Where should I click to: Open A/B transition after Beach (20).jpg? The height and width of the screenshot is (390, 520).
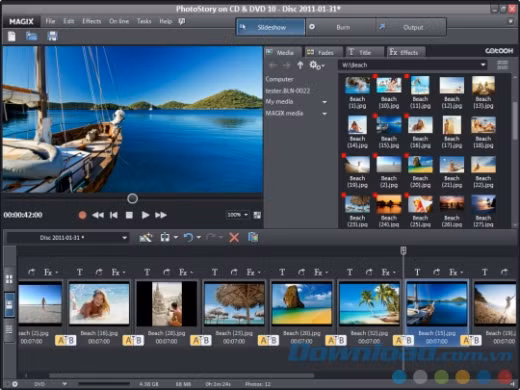[336, 340]
